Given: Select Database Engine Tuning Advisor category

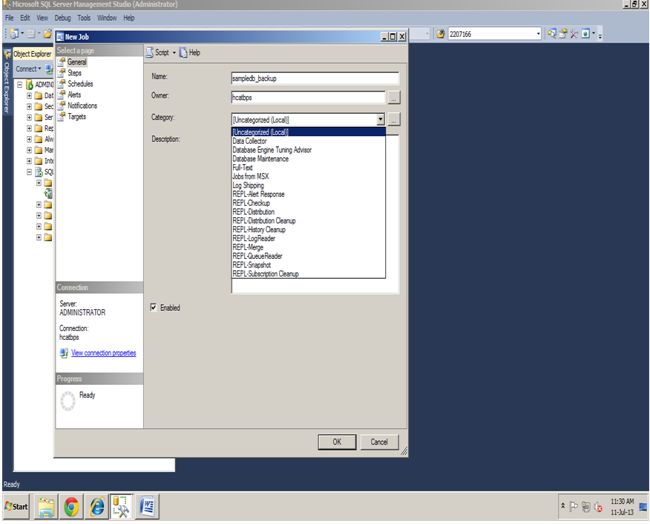Looking at the screenshot, I should tap(308, 150).
